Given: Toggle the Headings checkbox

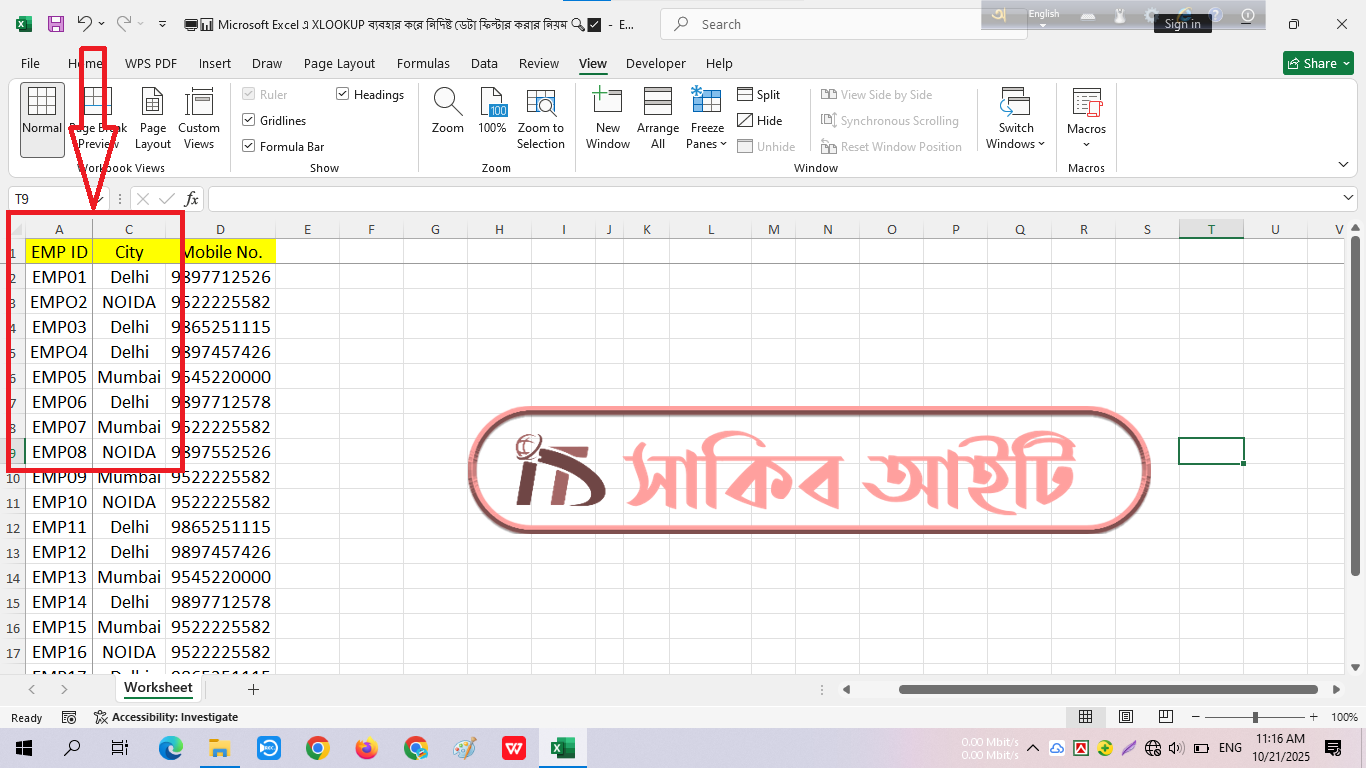Looking at the screenshot, I should [343, 94].
